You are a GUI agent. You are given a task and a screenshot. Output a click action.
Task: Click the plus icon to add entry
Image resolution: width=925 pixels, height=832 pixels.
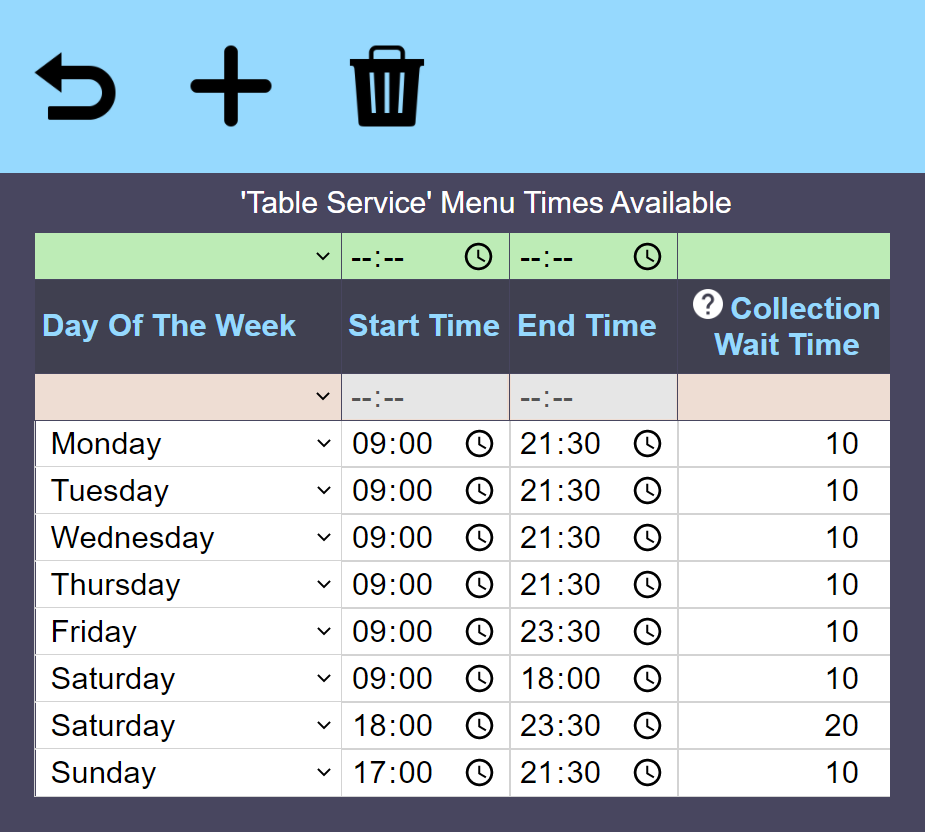click(231, 87)
